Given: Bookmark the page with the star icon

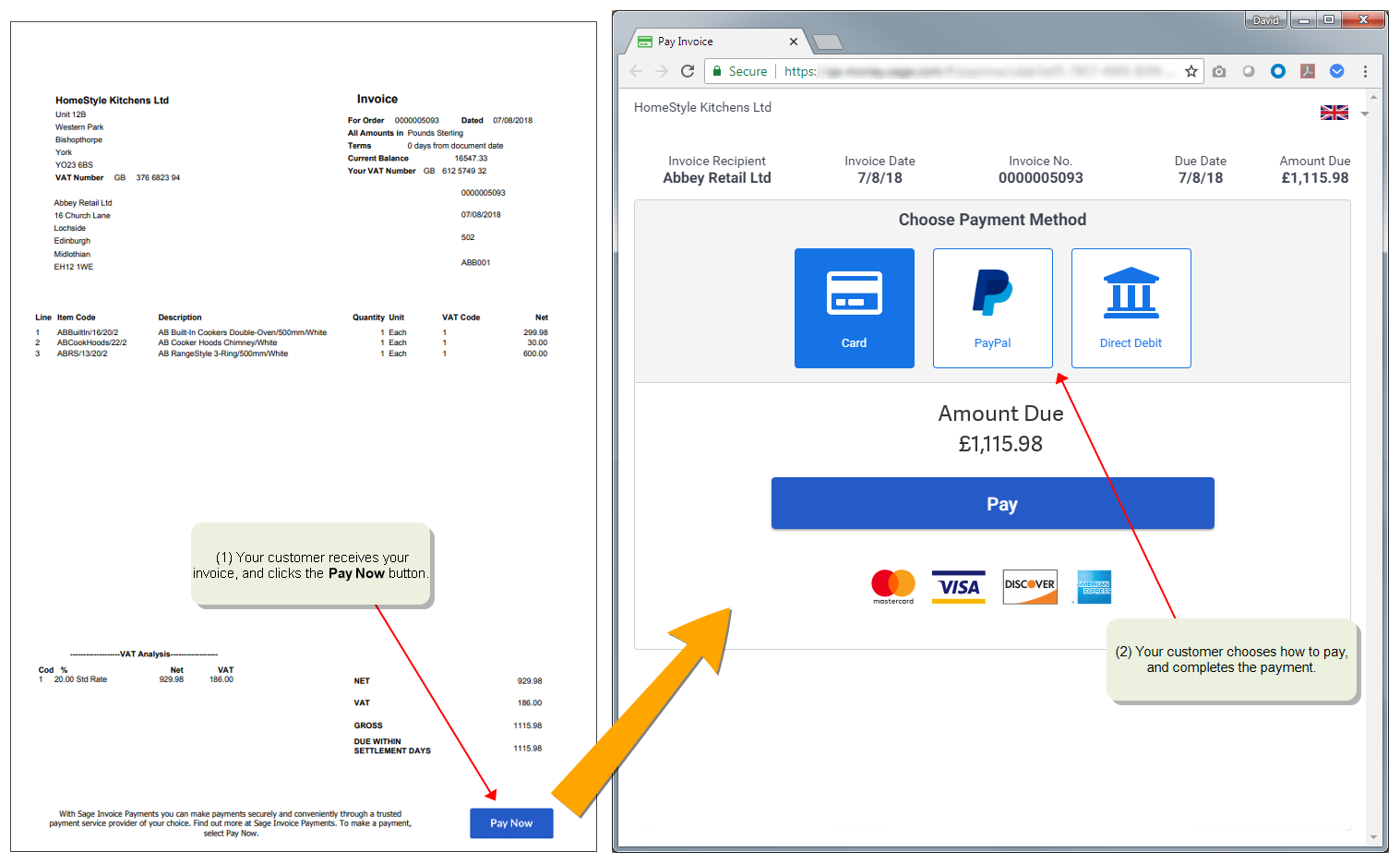Looking at the screenshot, I should point(1191,71).
